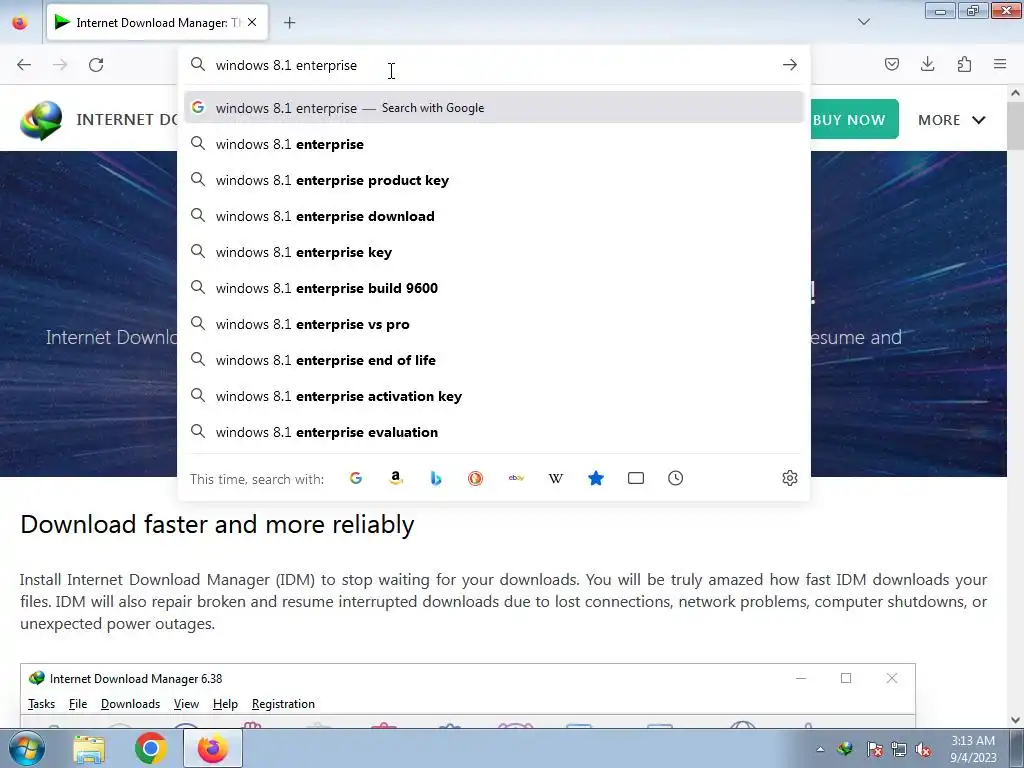Screen dimensions: 1024x768
Task: Click the scrollbar down arrow
Action: pyautogui.click(x=1016, y=720)
